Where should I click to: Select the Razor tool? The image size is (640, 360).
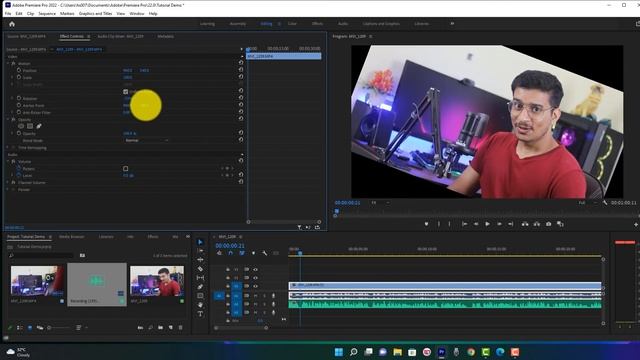point(200,269)
